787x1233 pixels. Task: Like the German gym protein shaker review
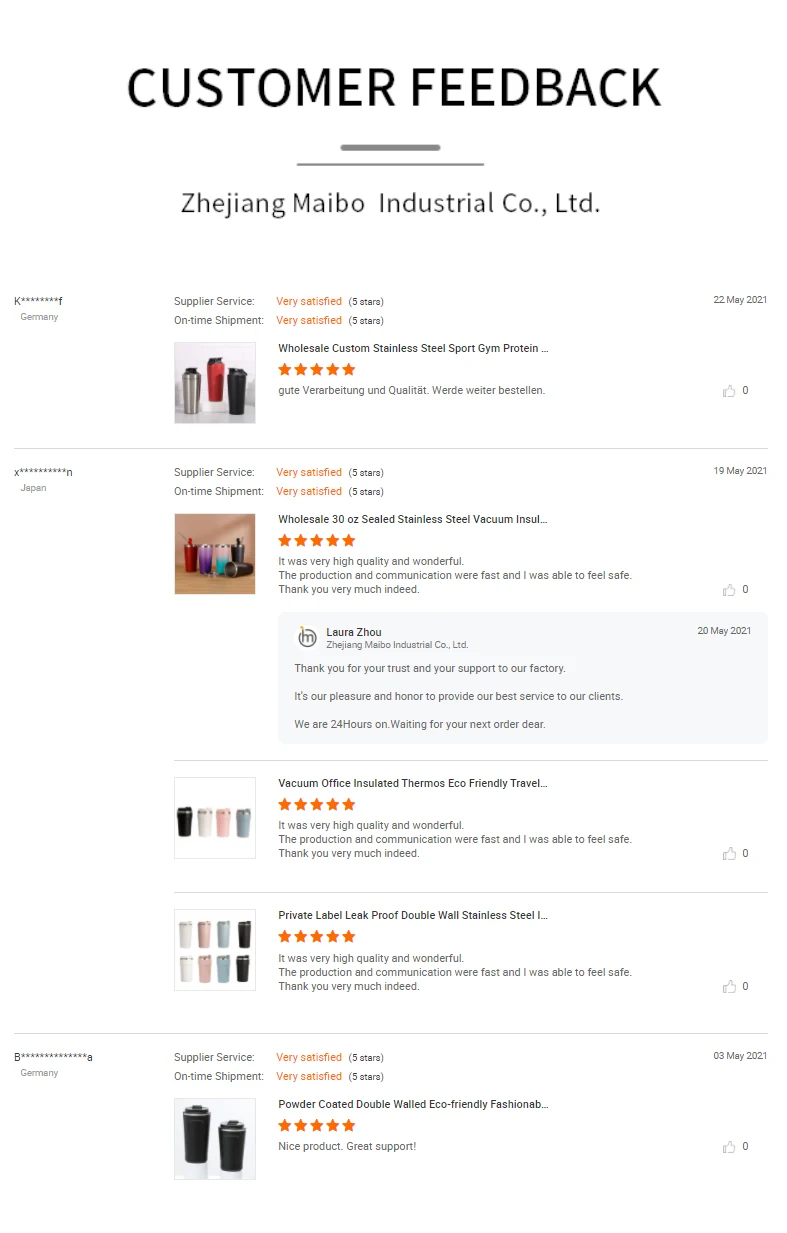click(729, 391)
